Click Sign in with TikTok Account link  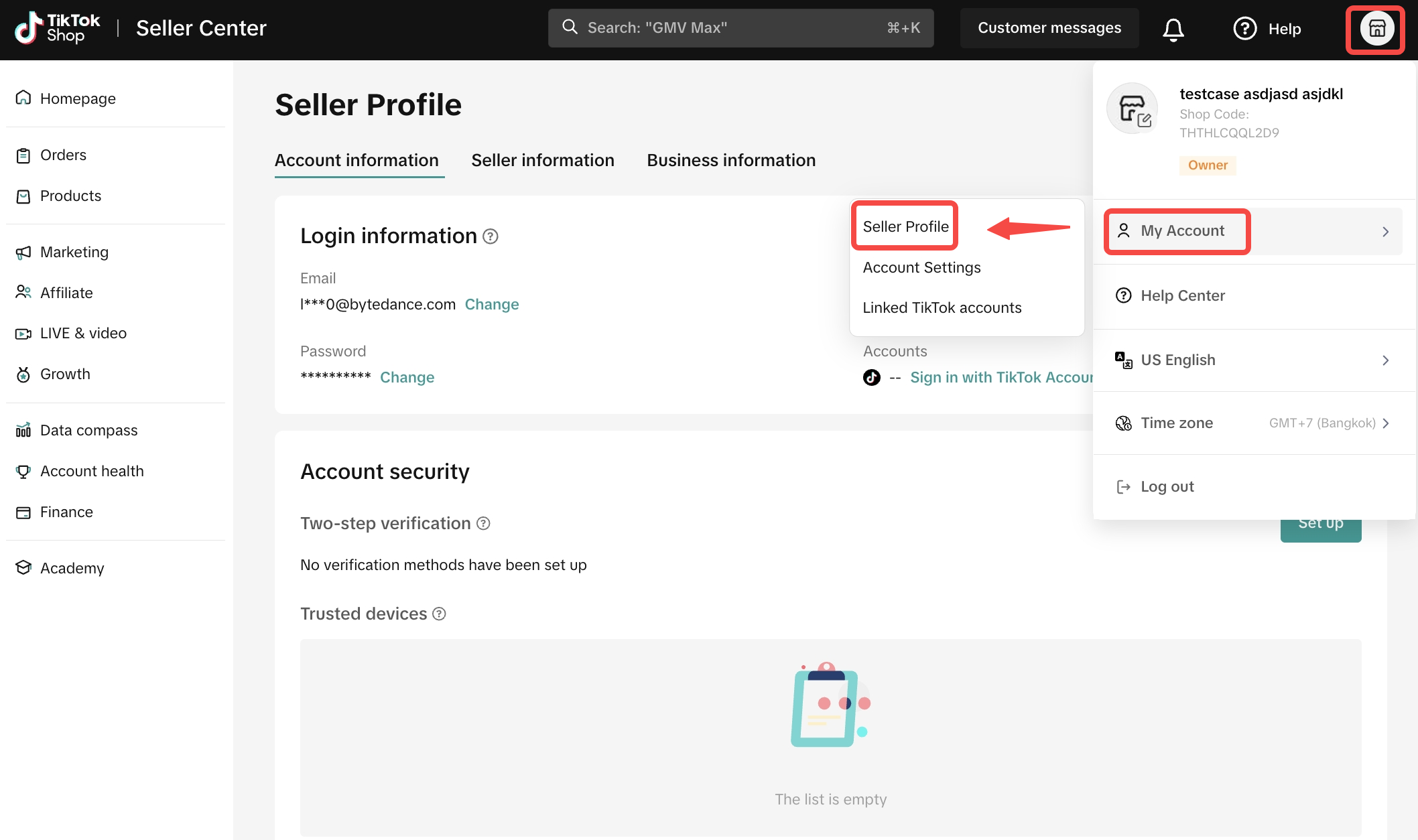coord(1001,378)
